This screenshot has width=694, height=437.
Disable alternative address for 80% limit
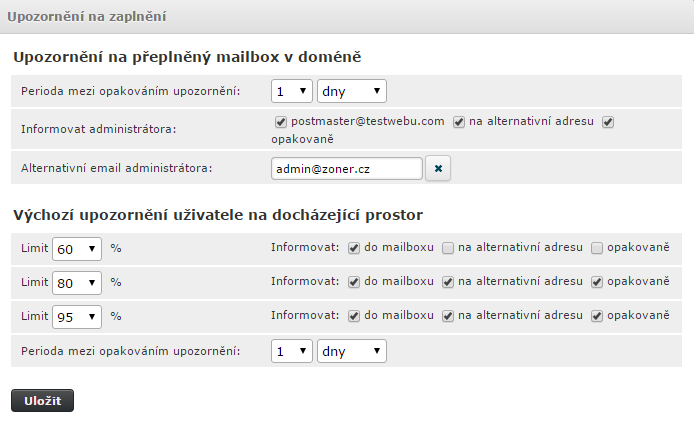[449, 282]
